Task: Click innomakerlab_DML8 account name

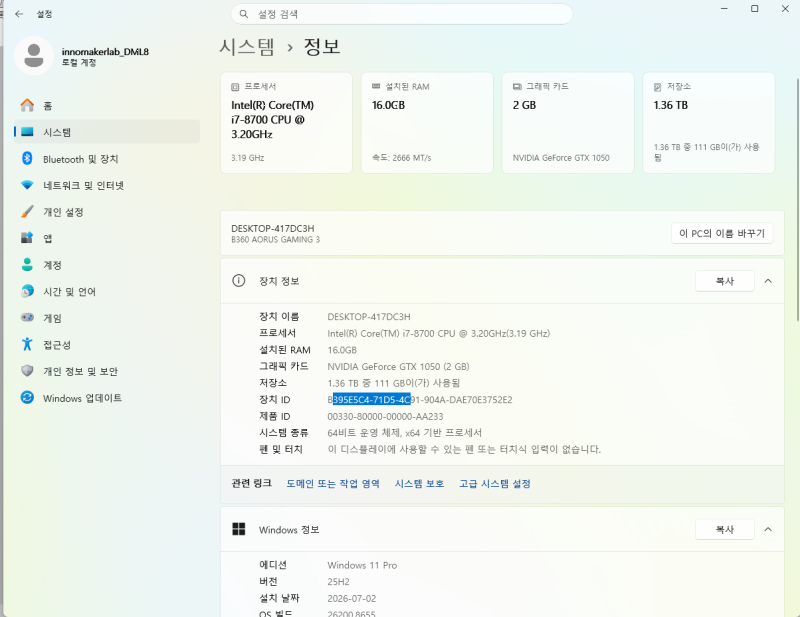Action: pyautogui.click(x=105, y=52)
